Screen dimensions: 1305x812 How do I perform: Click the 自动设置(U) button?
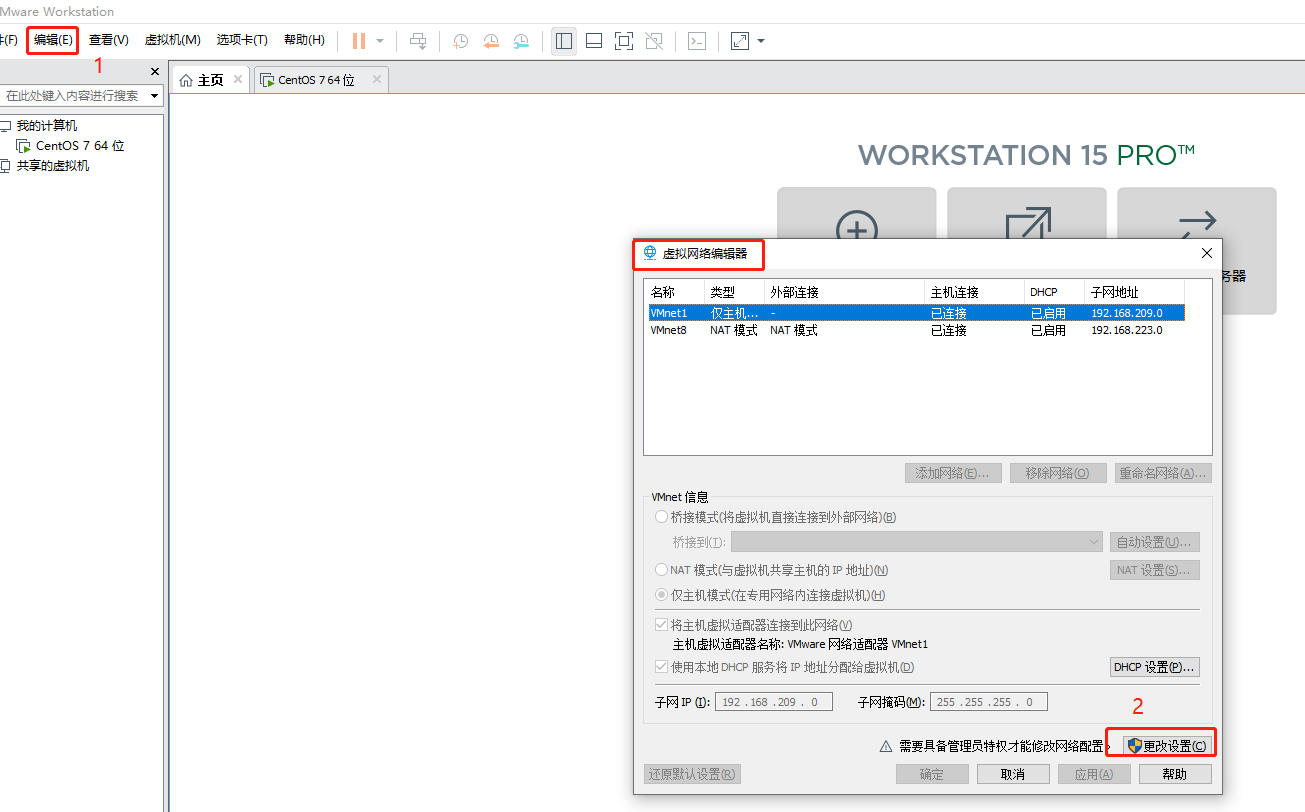point(1155,542)
